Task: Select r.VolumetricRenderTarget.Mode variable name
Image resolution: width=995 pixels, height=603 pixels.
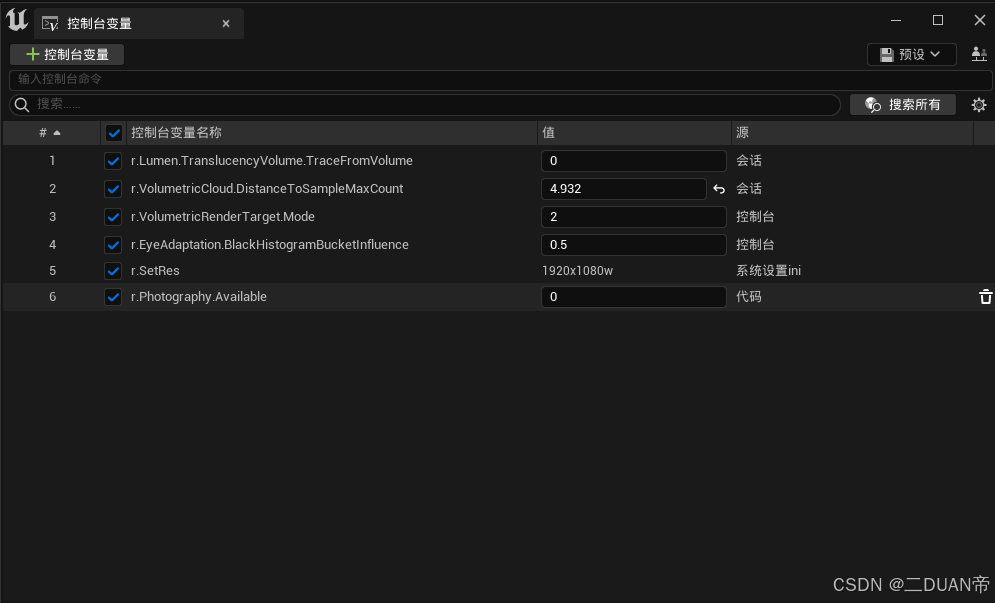Action: [x=223, y=216]
